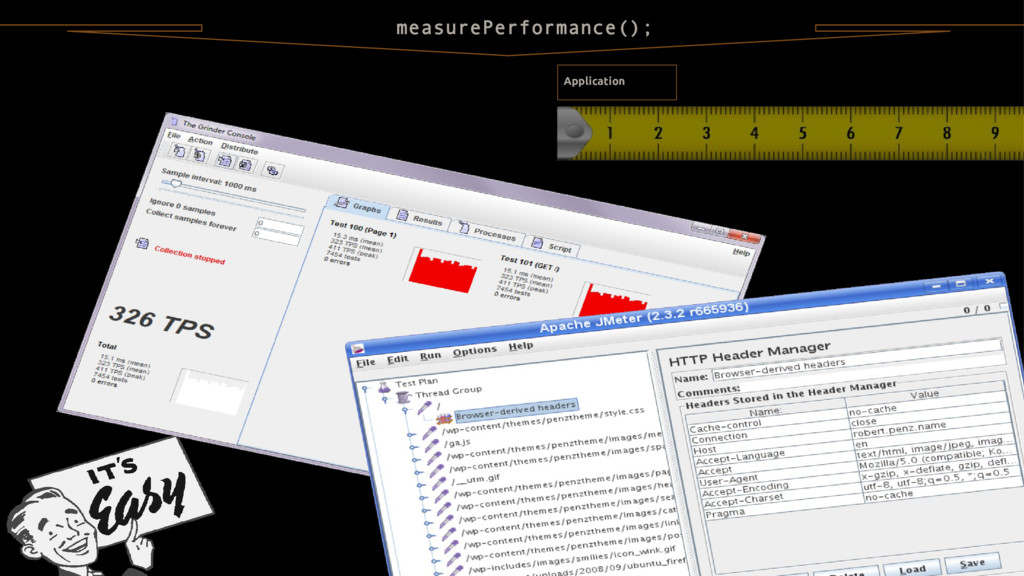1024x576 pixels.
Task: Select the '/ga.js' tree row
Action: click(457, 443)
